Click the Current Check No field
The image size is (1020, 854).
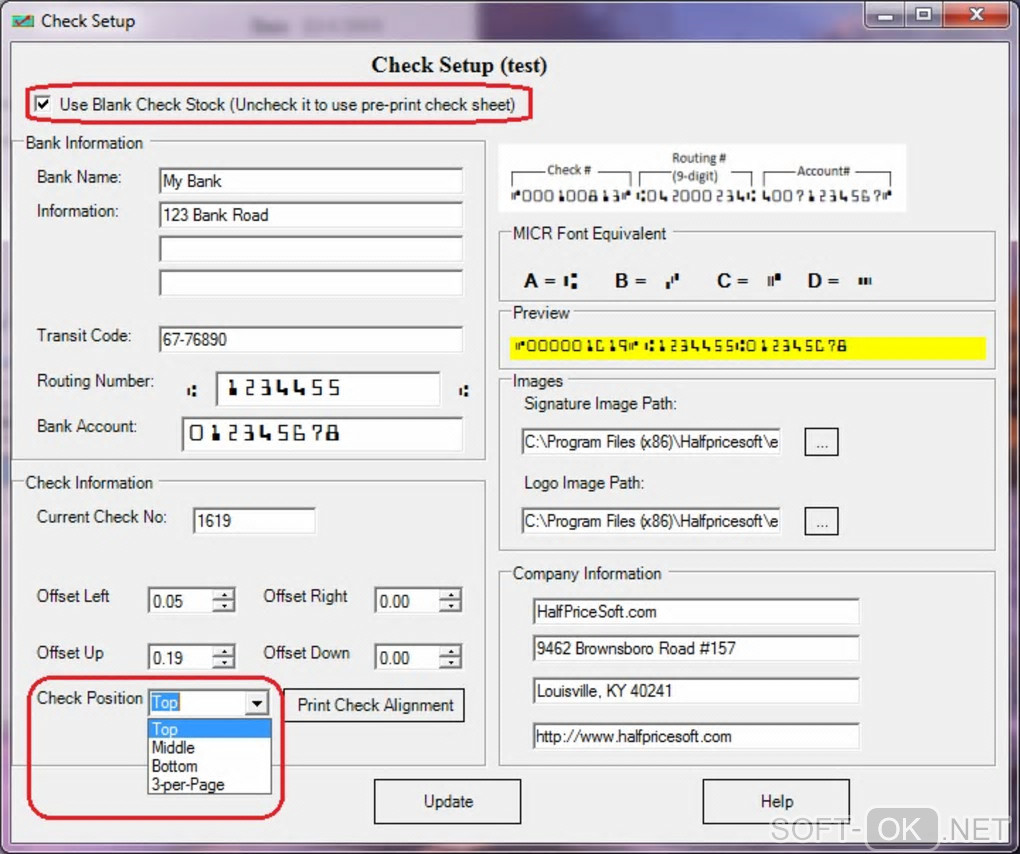coord(254,520)
